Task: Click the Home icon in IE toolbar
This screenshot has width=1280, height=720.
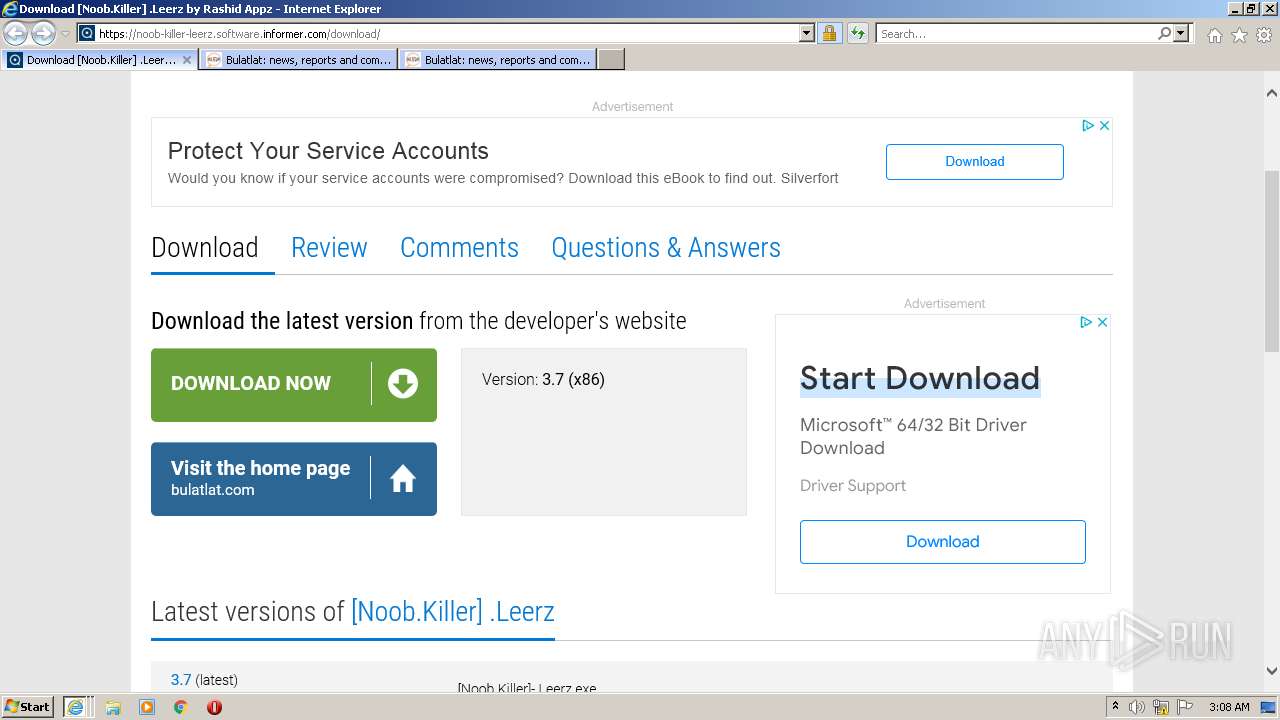Action: 1214,35
